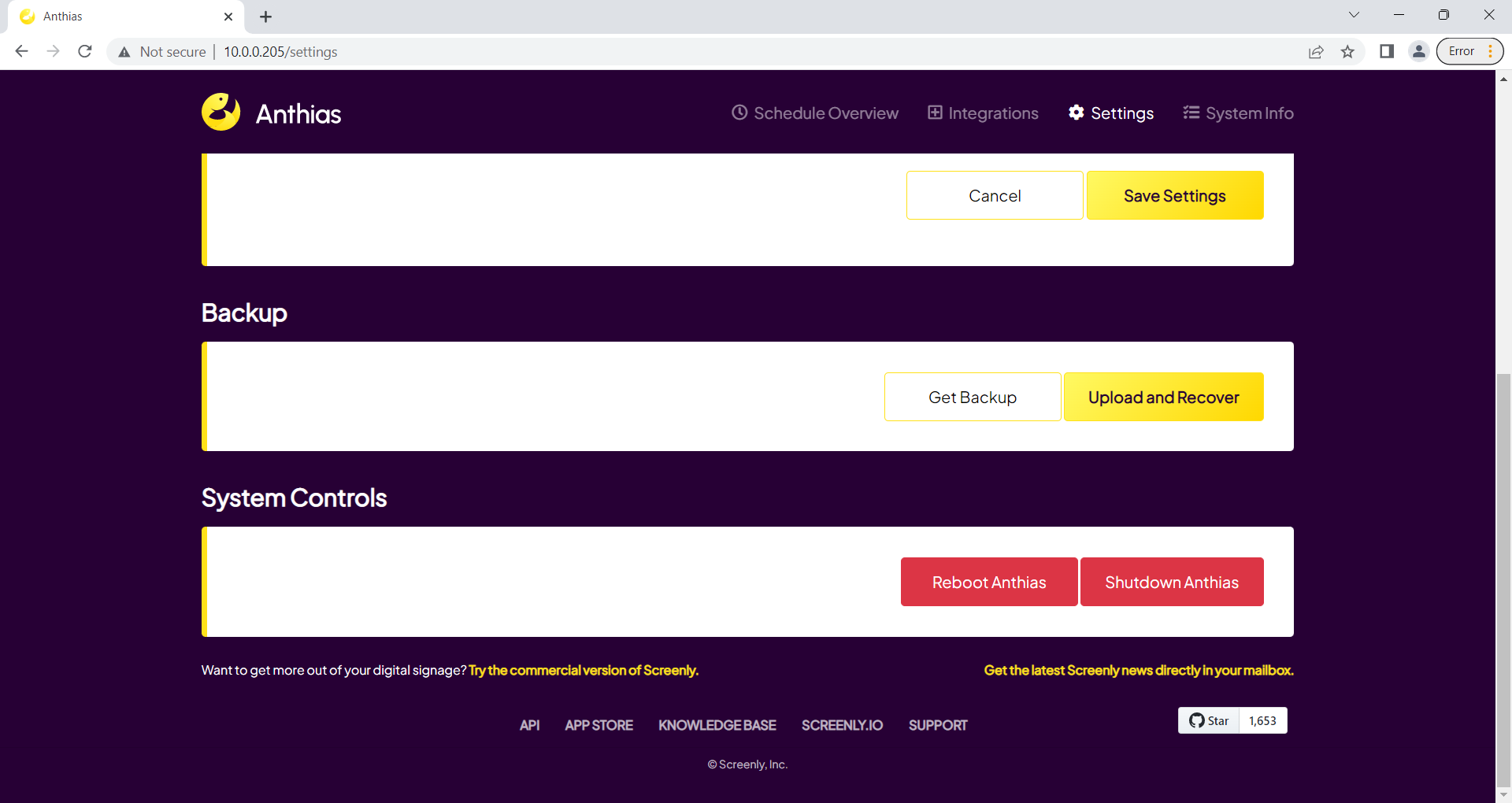Screen dimensions: 1512x803
Task: Close the Anthias browser tab
Action: (x=228, y=17)
